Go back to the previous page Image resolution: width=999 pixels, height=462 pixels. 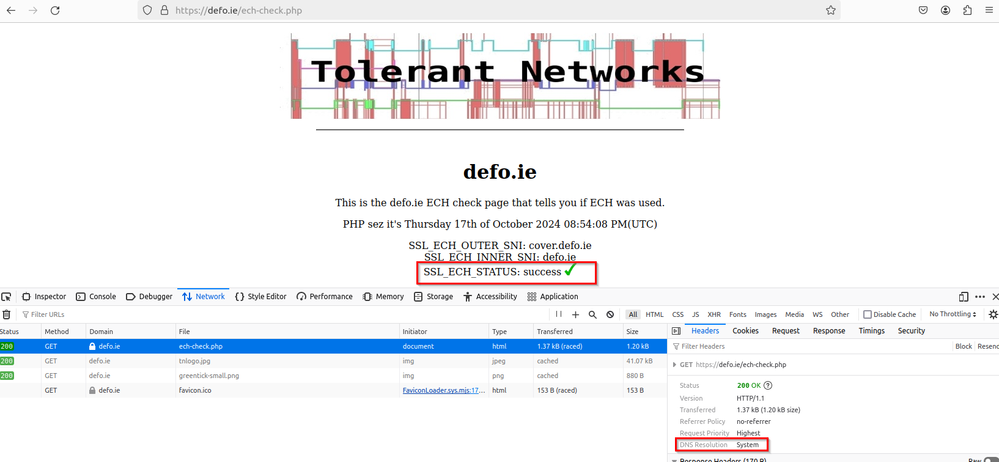coord(11,10)
